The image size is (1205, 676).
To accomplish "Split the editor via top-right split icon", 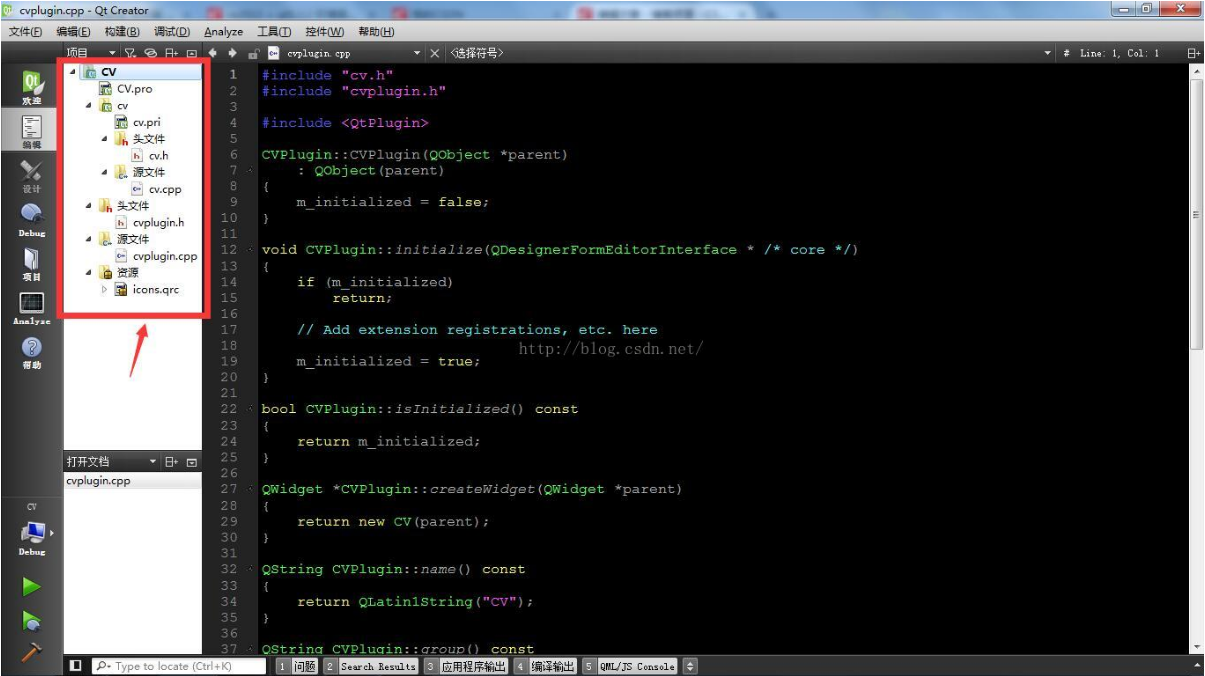I will point(1193,53).
